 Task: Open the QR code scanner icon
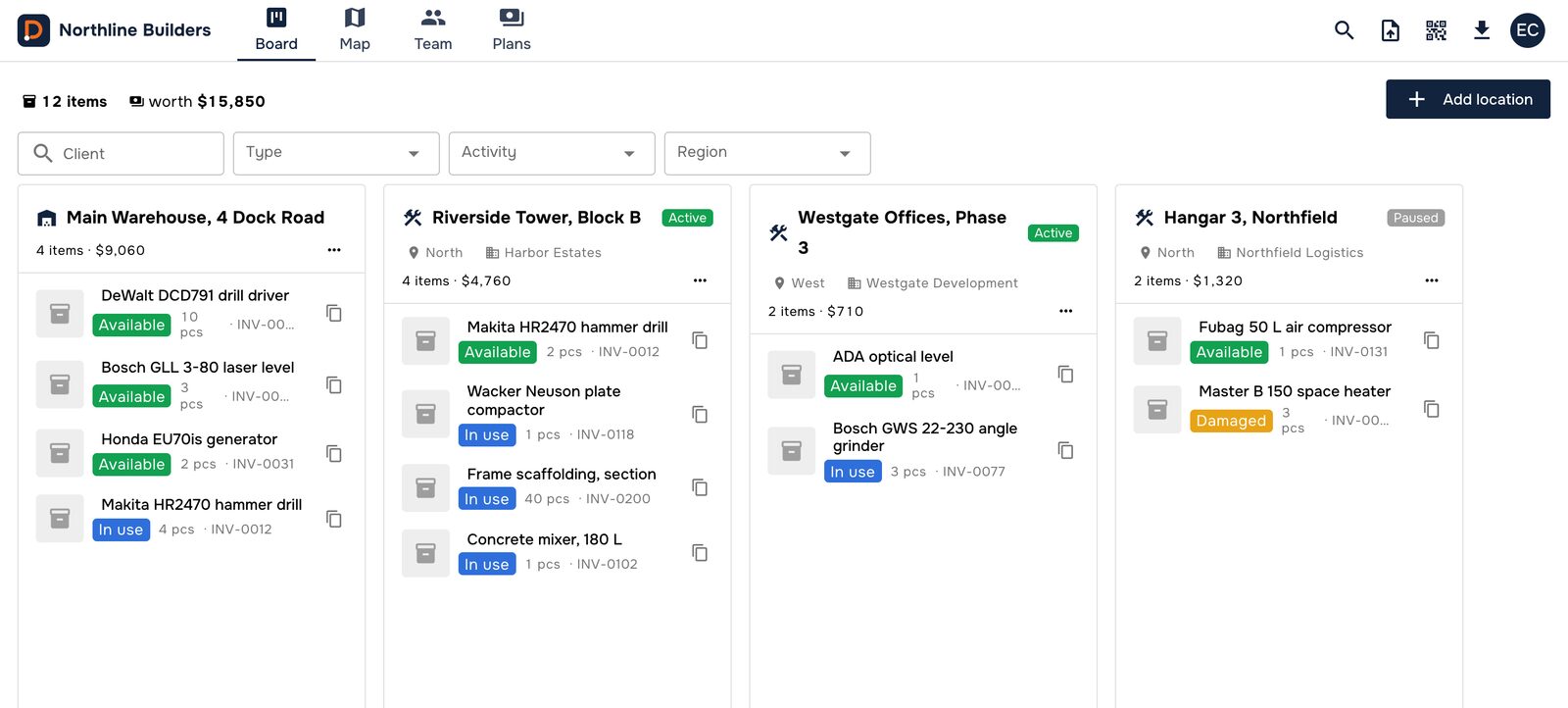(1436, 30)
